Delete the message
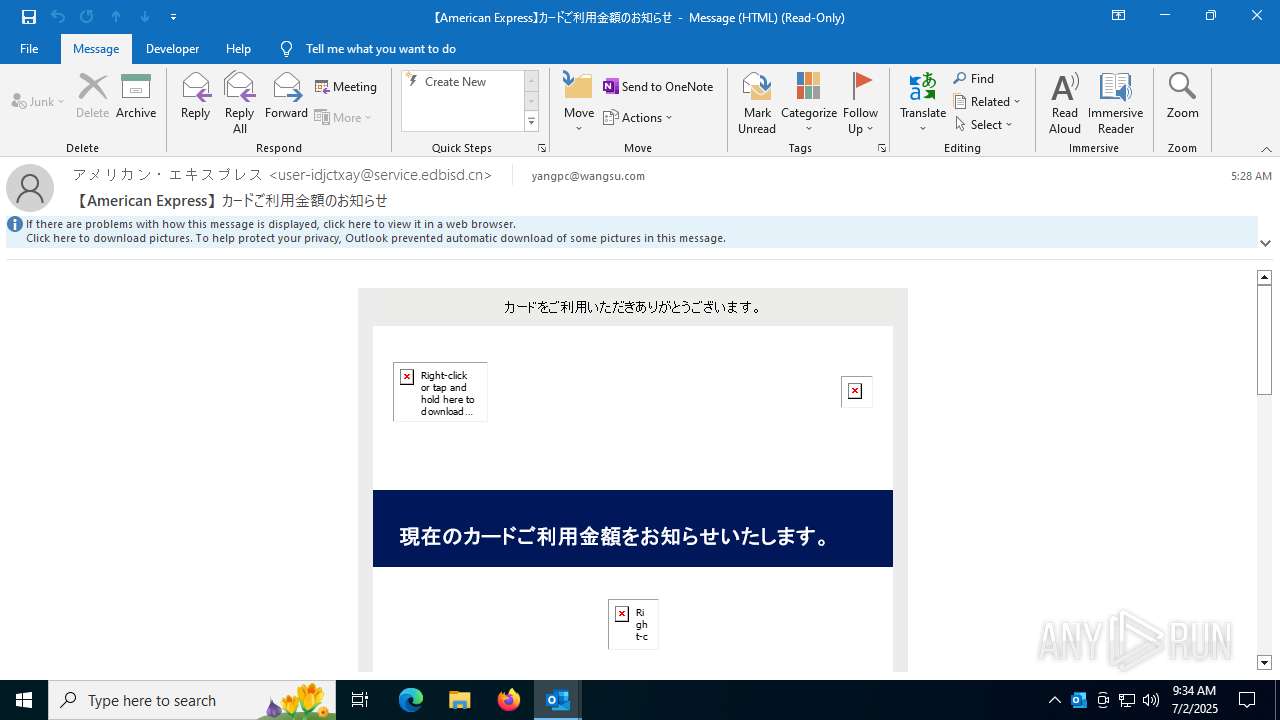1280x720 pixels. [x=93, y=97]
